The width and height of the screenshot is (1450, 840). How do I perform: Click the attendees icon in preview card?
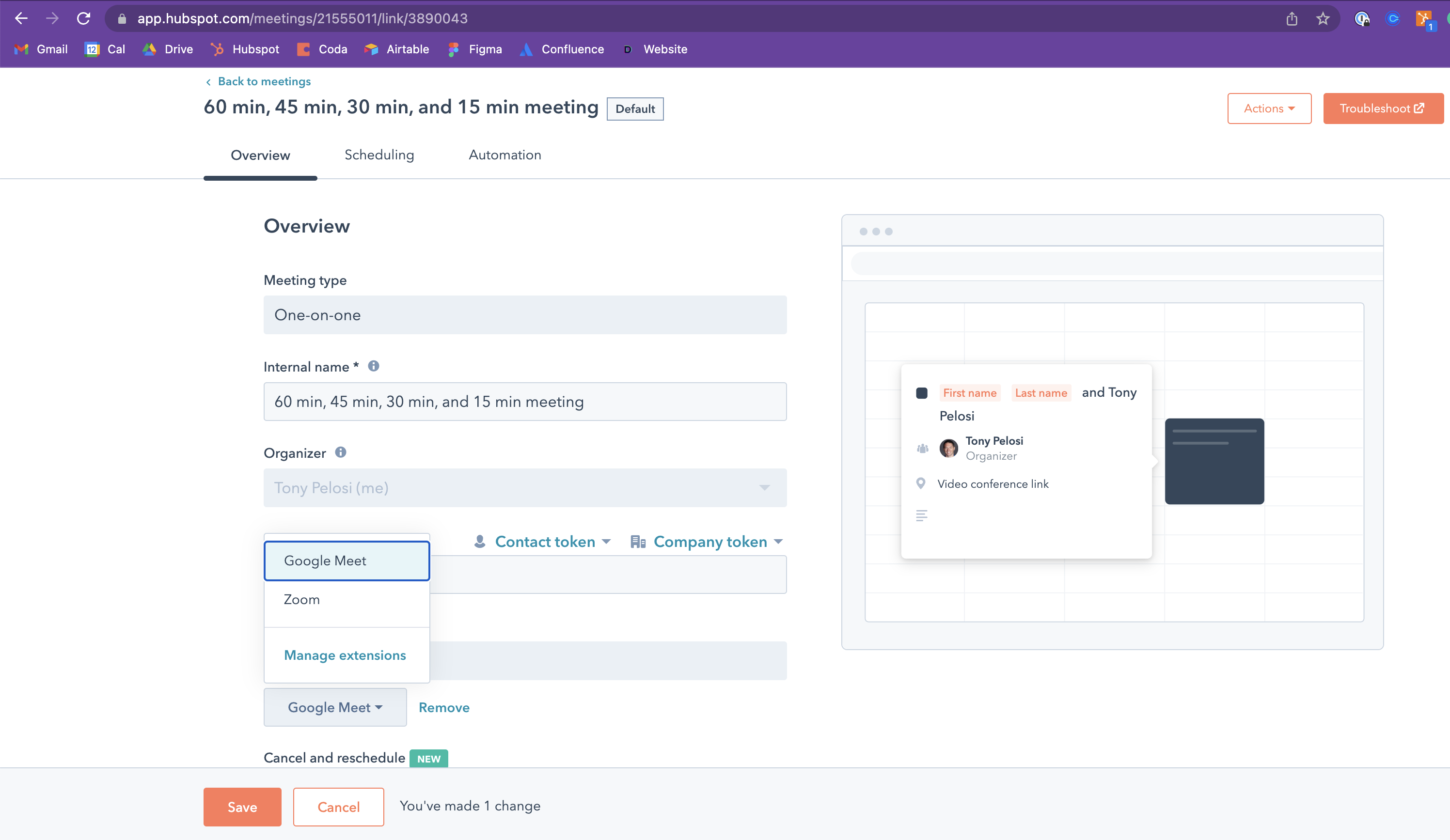[922, 448]
